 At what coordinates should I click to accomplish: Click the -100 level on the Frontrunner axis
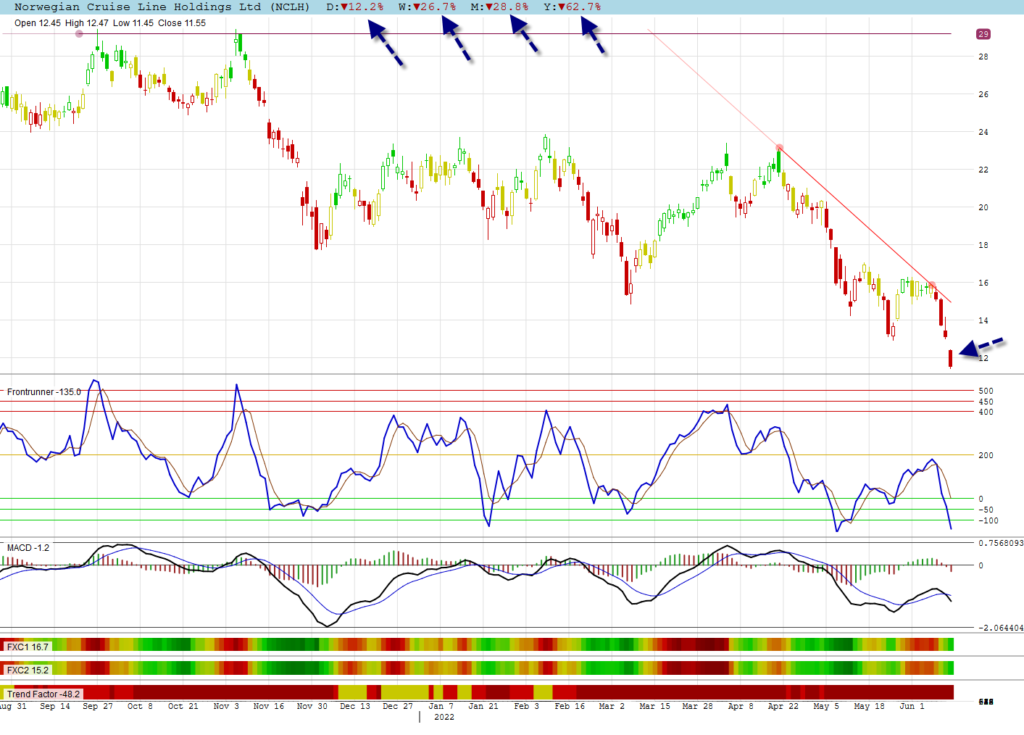point(988,521)
